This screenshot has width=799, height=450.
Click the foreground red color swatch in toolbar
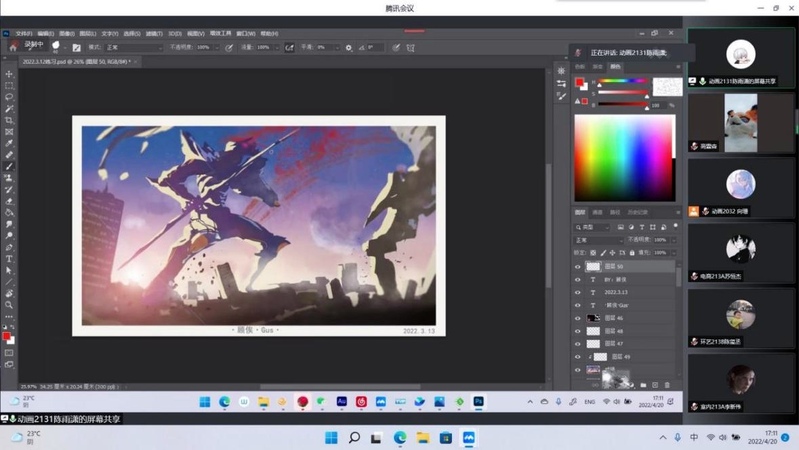pyautogui.click(x=6, y=336)
